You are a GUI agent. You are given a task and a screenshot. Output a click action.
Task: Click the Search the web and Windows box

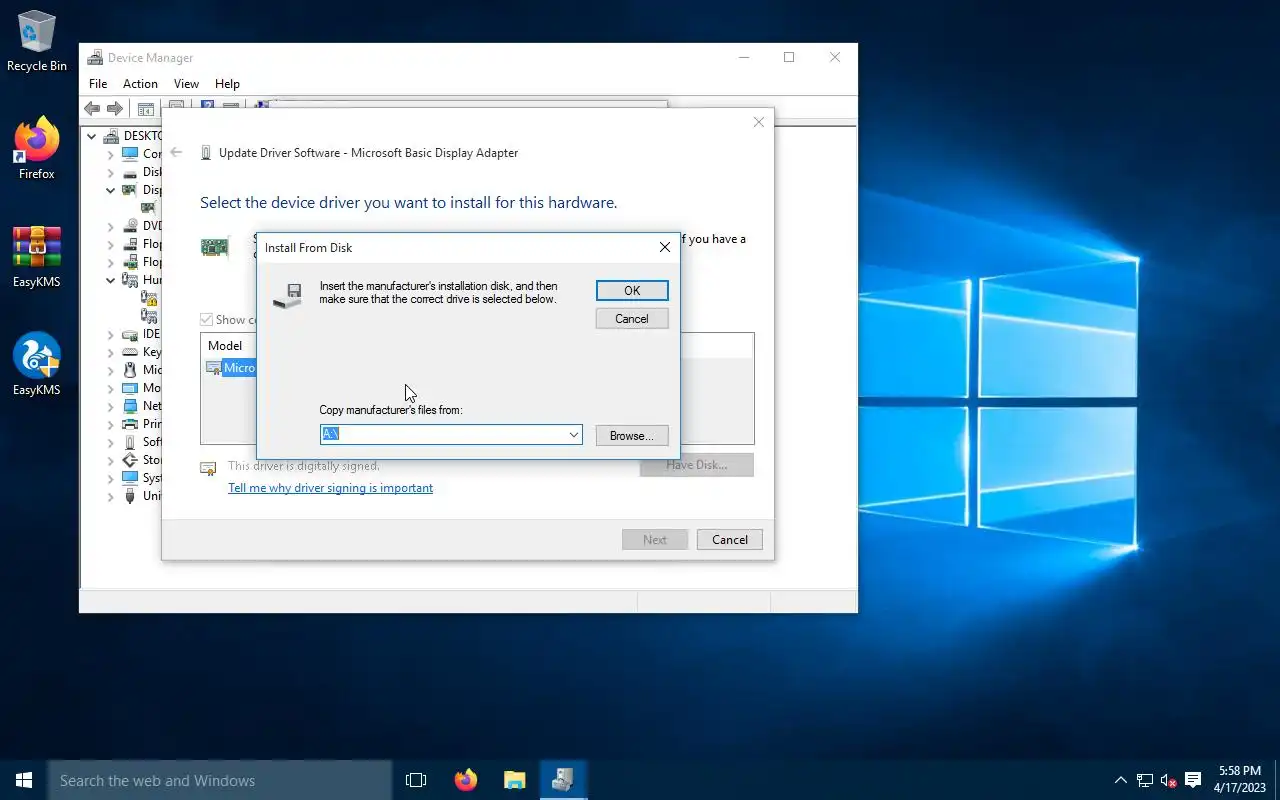[220, 780]
